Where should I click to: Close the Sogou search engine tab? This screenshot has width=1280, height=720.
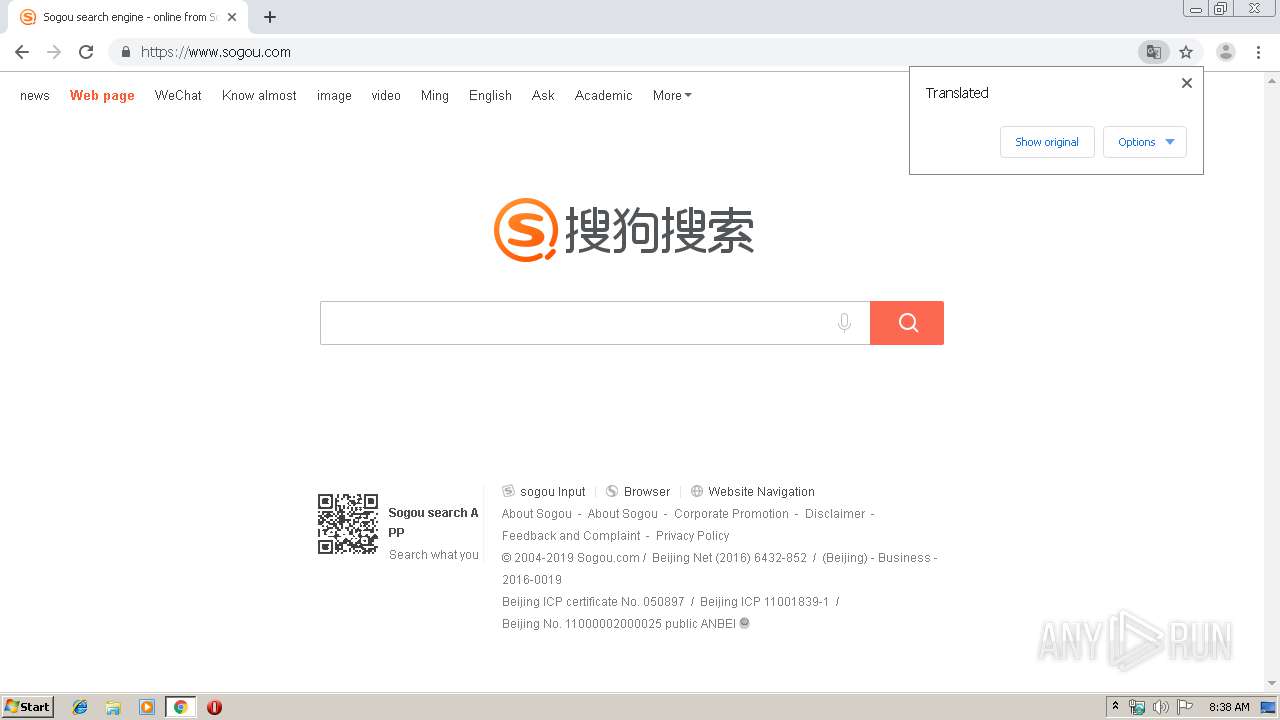point(232,17)
